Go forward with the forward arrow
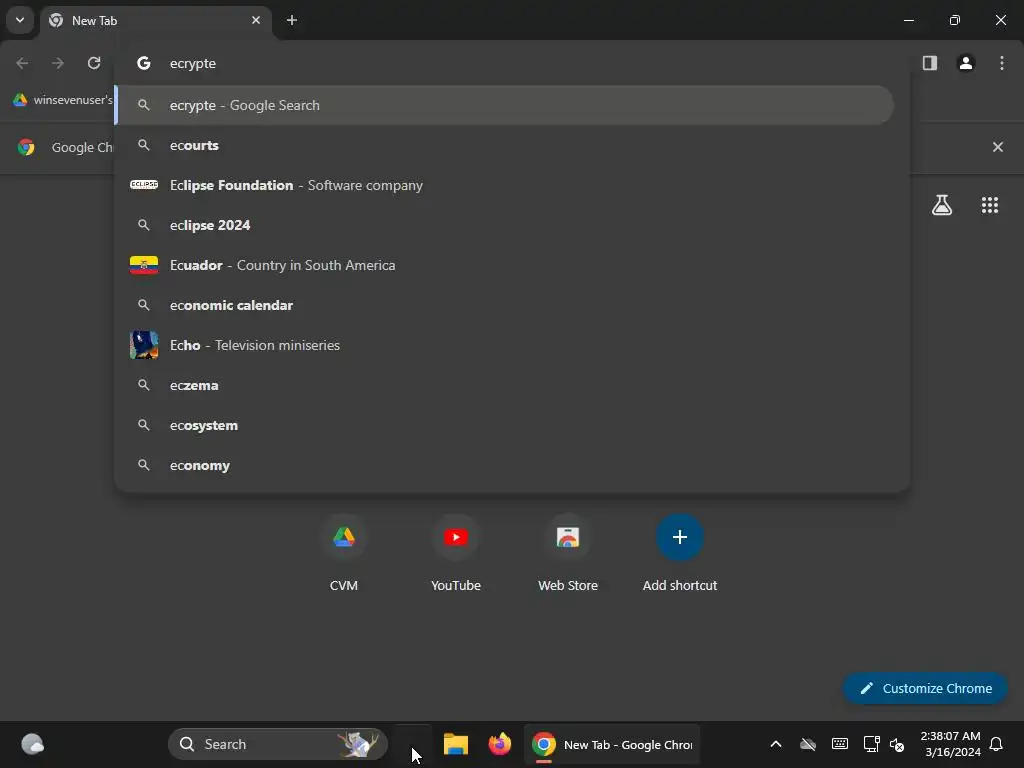 tap(58, 63)
